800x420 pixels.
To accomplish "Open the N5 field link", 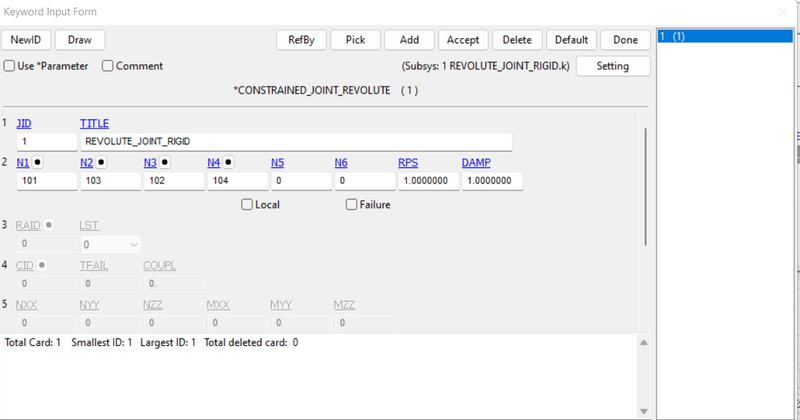I will coord(278,163).
